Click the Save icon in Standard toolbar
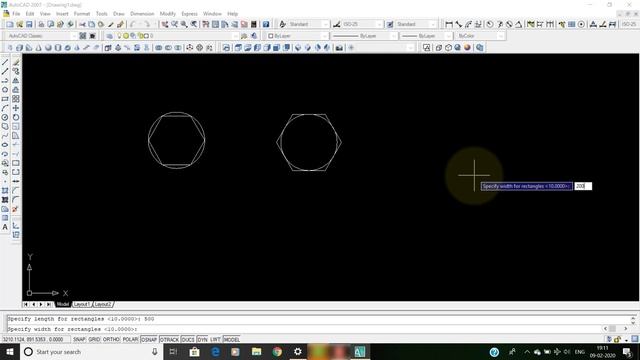This screenshot has width=640, height=360. (x=29, y=24)
